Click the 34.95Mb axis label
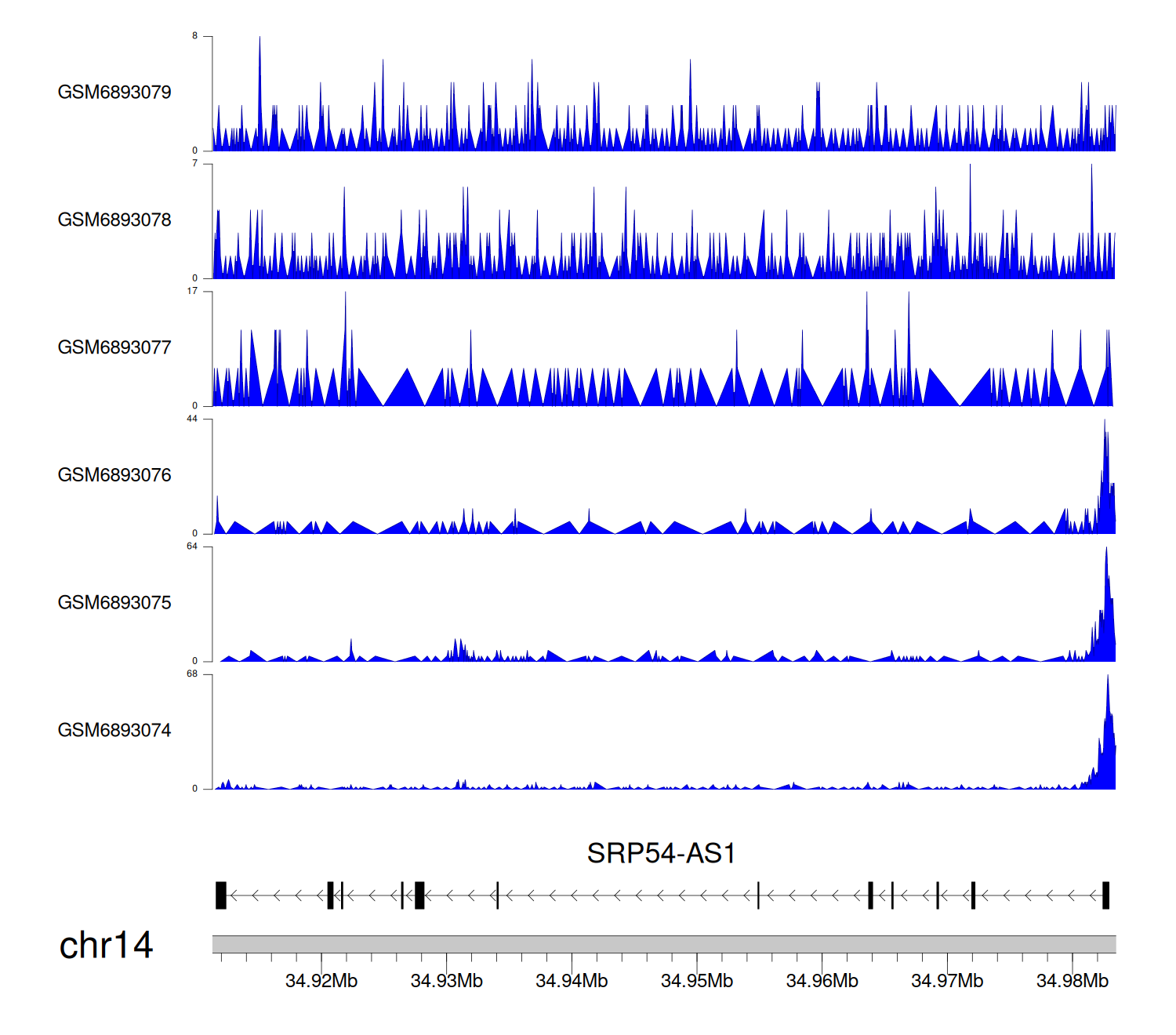The height and width of the screenshot is (1035, 1176). 697,981
